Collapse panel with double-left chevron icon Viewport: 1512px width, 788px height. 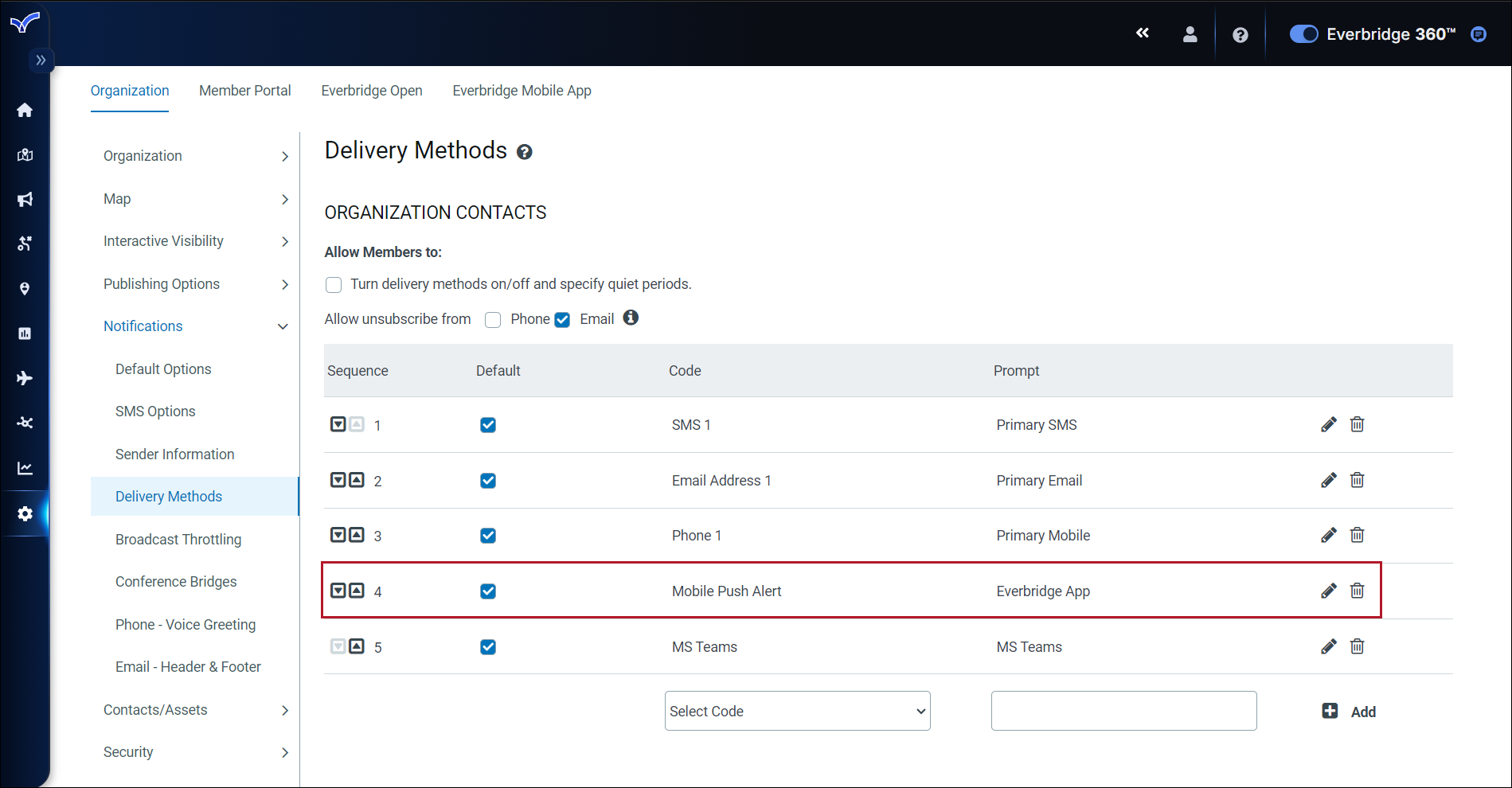tap(1143, 33)
